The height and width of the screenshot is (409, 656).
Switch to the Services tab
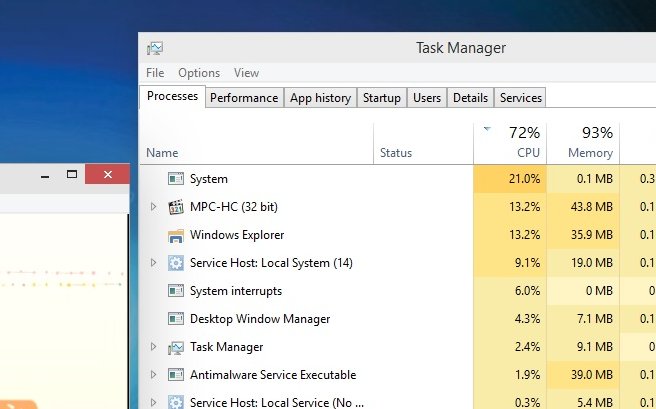click(520, 98)
